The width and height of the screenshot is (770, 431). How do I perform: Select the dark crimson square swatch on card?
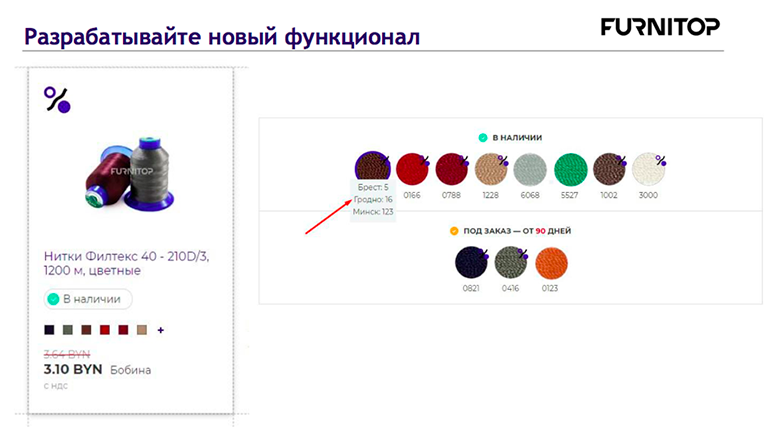[x=123, y=330]
